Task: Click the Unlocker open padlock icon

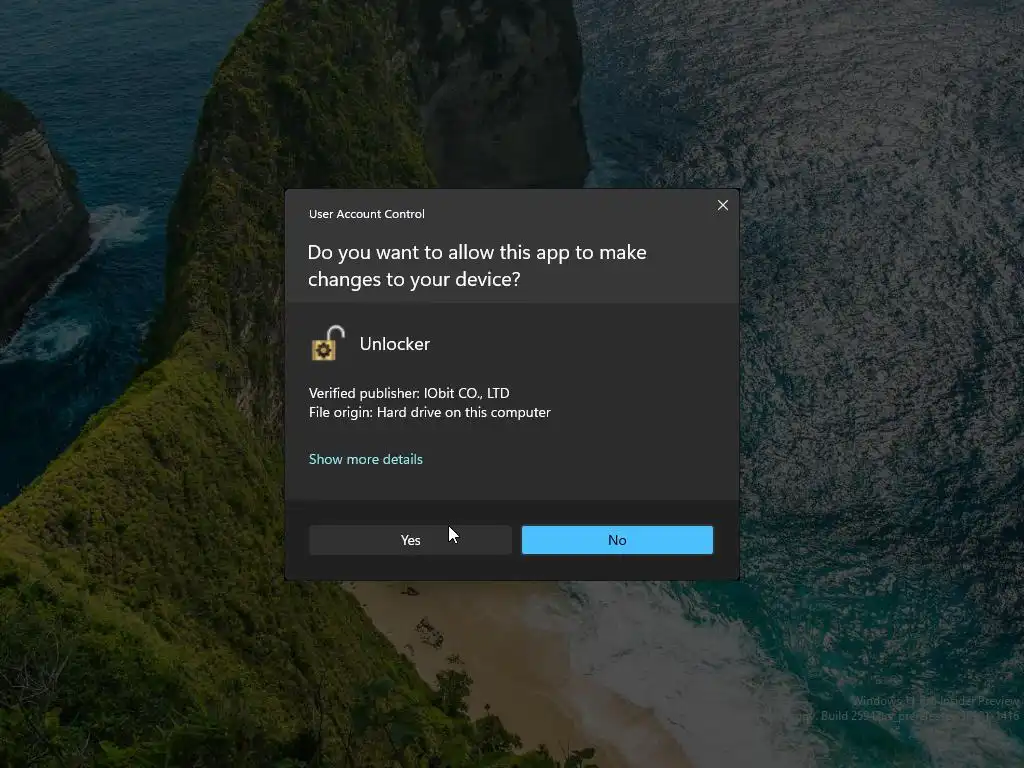Action: click(x=328, y=344)
